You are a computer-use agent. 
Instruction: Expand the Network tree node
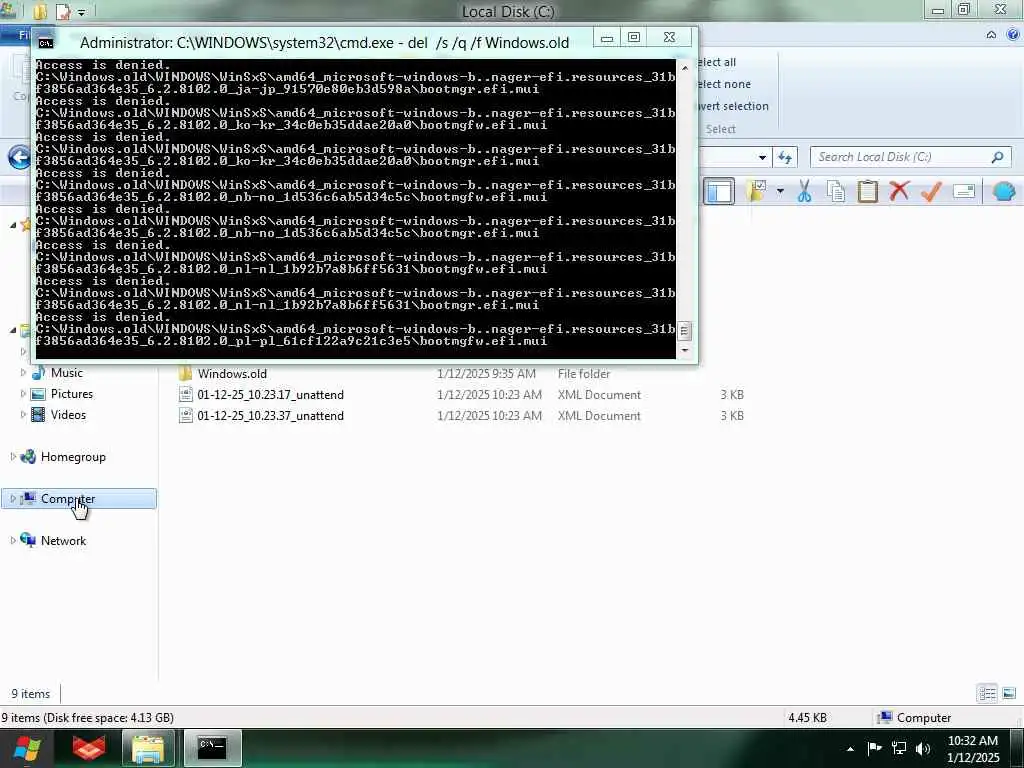coord(13,541)
